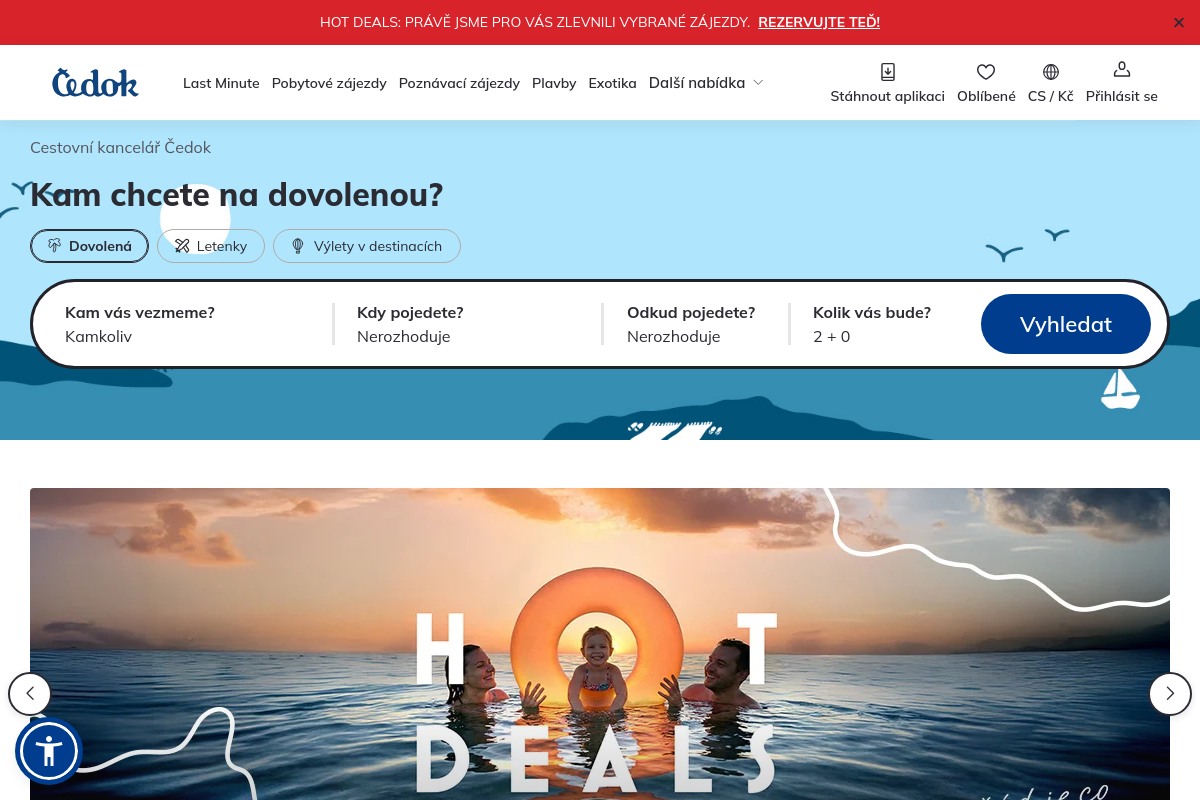Select the Dovolená search type
The image size is (1200, 800).
[x=90, y=246]
